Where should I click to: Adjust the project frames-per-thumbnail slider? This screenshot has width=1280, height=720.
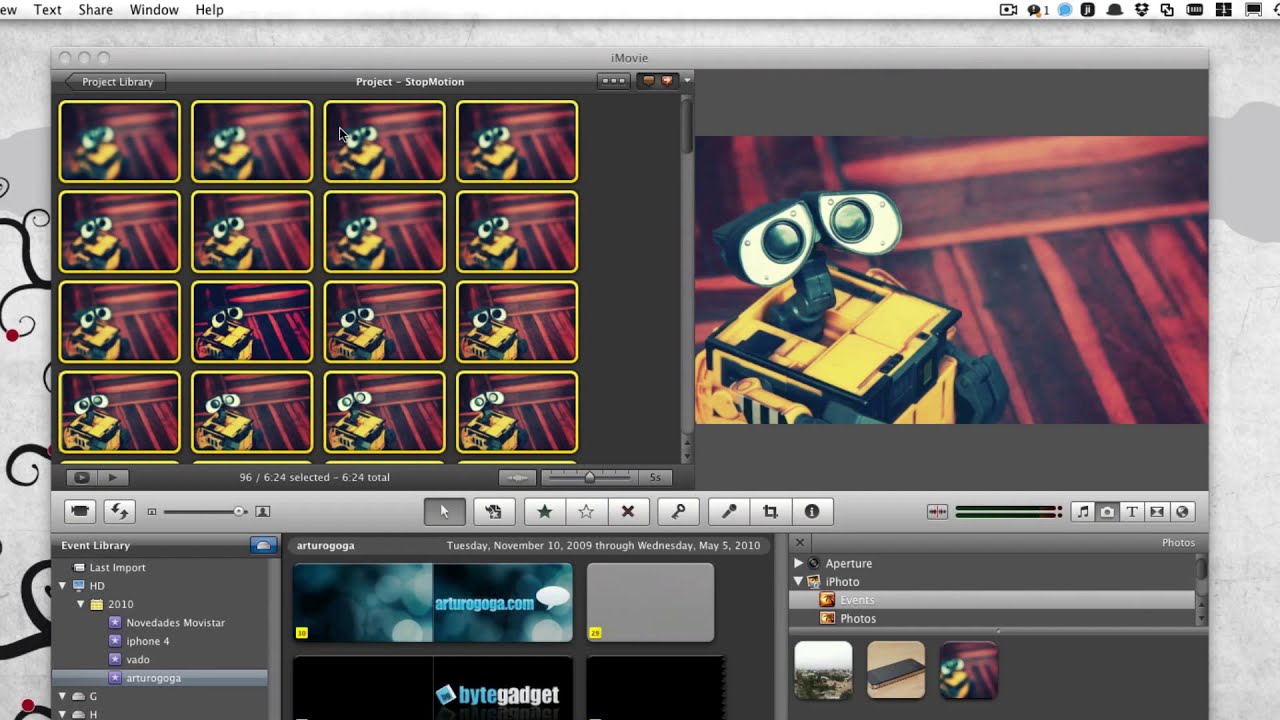click(590, 477)
